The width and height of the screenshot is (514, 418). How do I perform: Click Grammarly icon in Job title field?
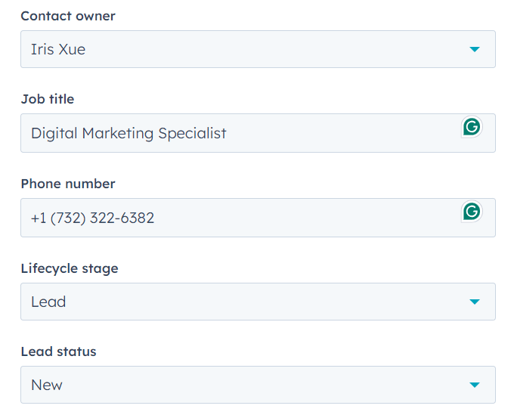pyautogui.click(x=472, y=127)
